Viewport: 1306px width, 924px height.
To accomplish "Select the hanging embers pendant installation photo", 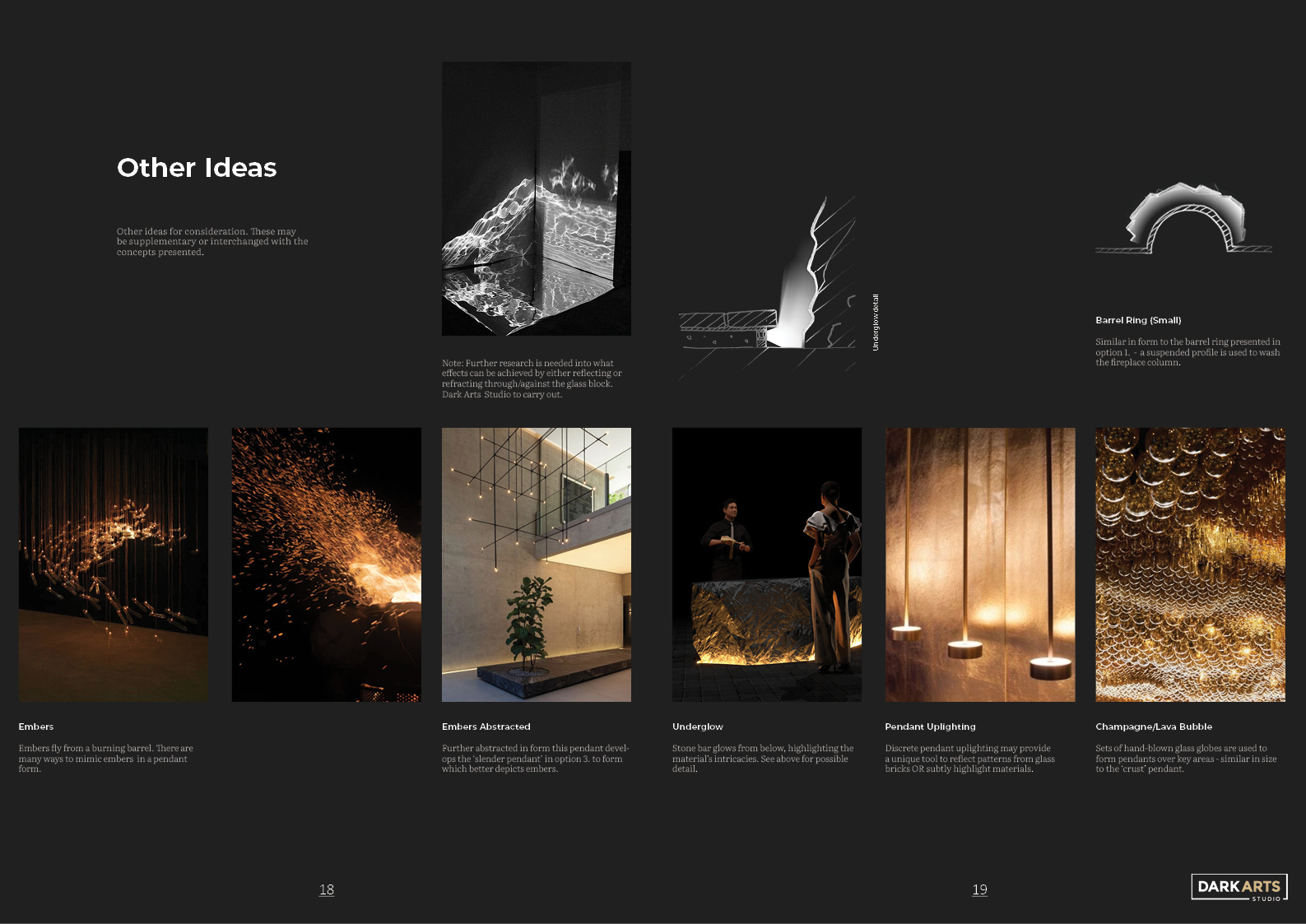I will click(x=114, y=564).
